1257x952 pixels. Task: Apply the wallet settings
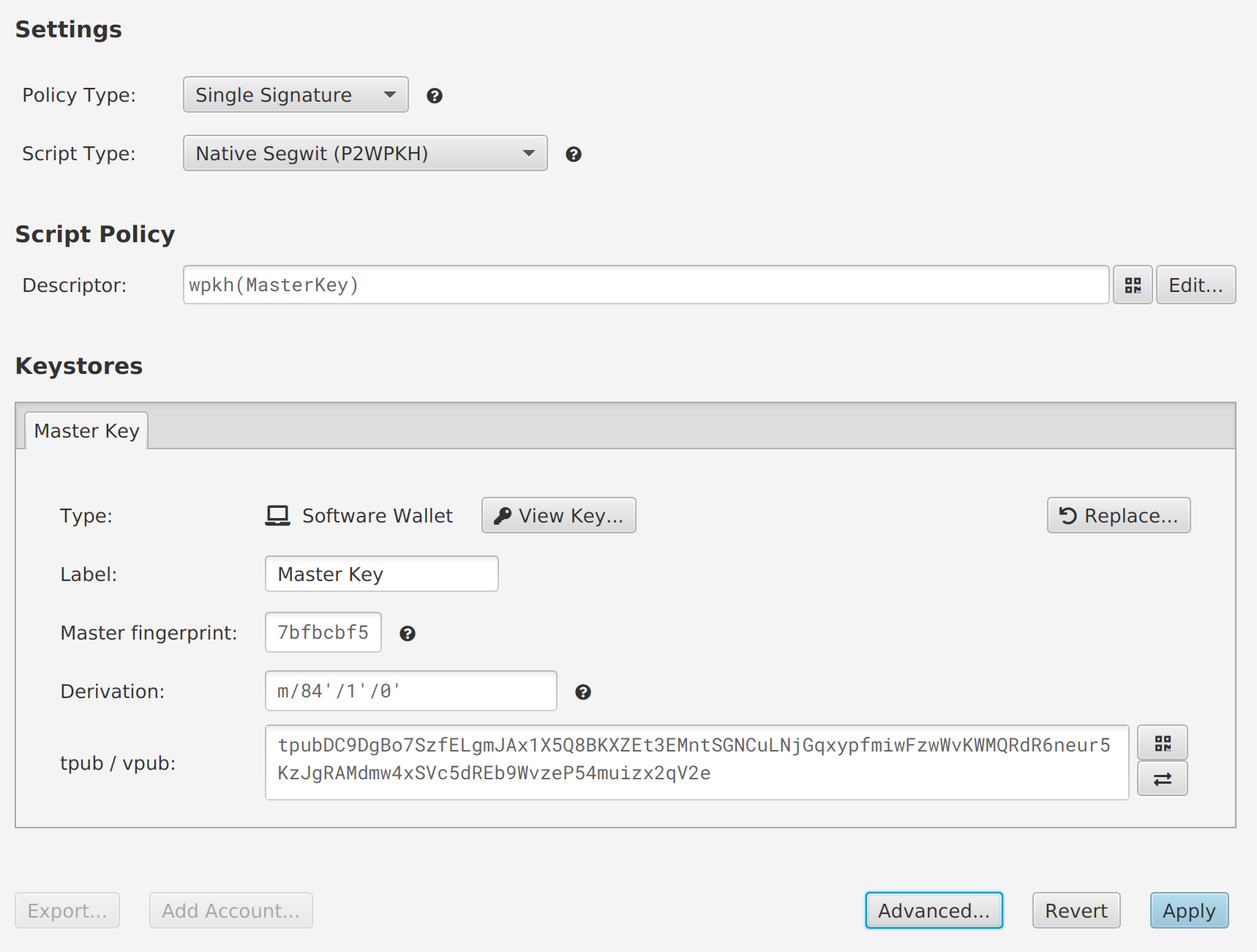tap(1188, 911)
